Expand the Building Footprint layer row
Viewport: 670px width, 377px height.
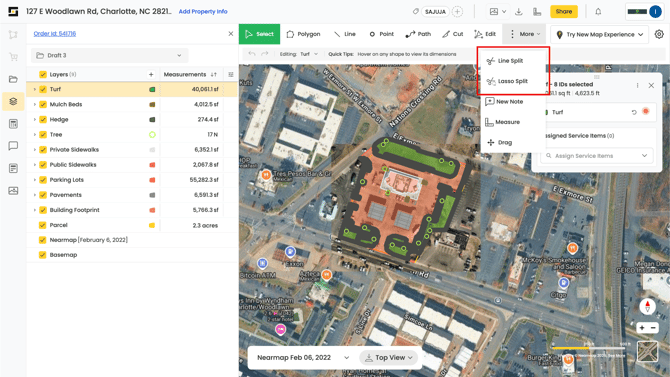(x=35, y=210)
